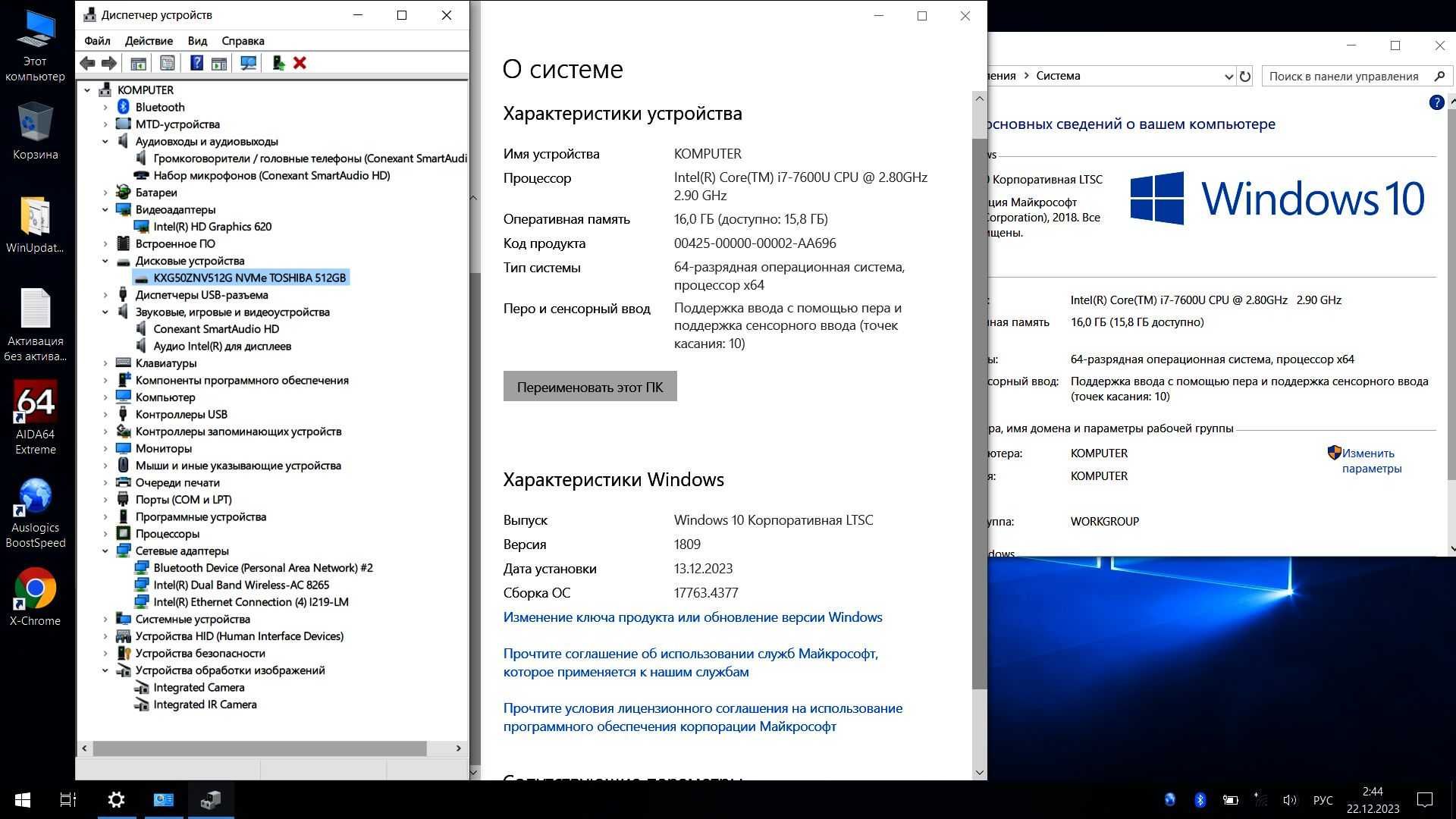The width and height of the screenshot is (1456, 819).
Task: Click the volume speaker tray icon
Action: point(1289,799)
